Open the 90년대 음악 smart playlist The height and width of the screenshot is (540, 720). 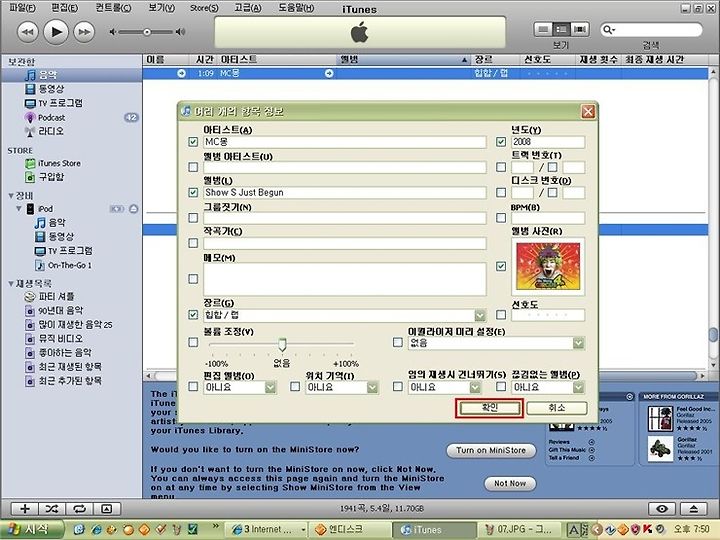coord(54,311)
